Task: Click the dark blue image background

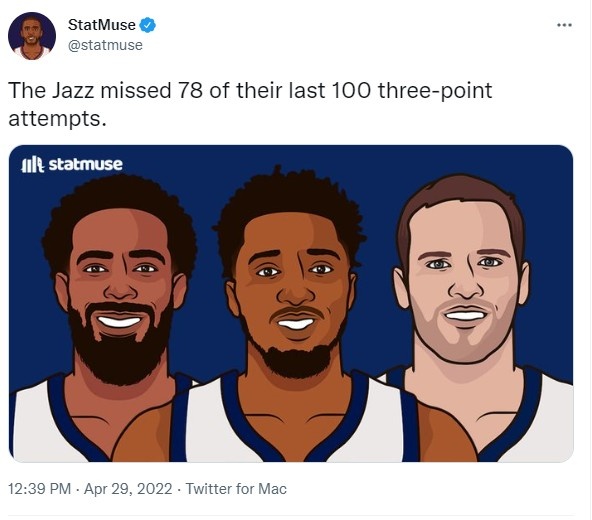Action: 547,227
